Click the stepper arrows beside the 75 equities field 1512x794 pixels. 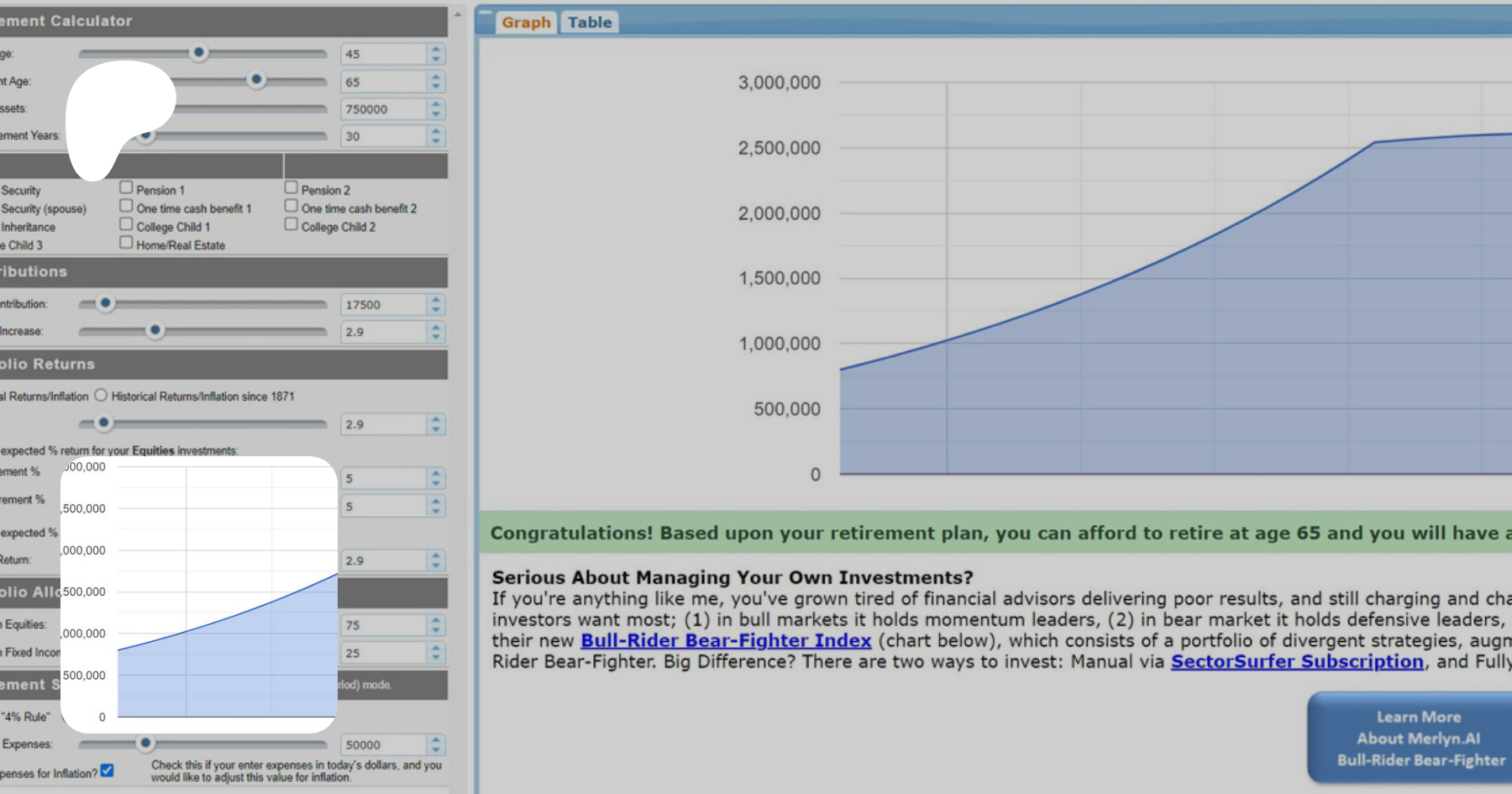tap(435, 625)
